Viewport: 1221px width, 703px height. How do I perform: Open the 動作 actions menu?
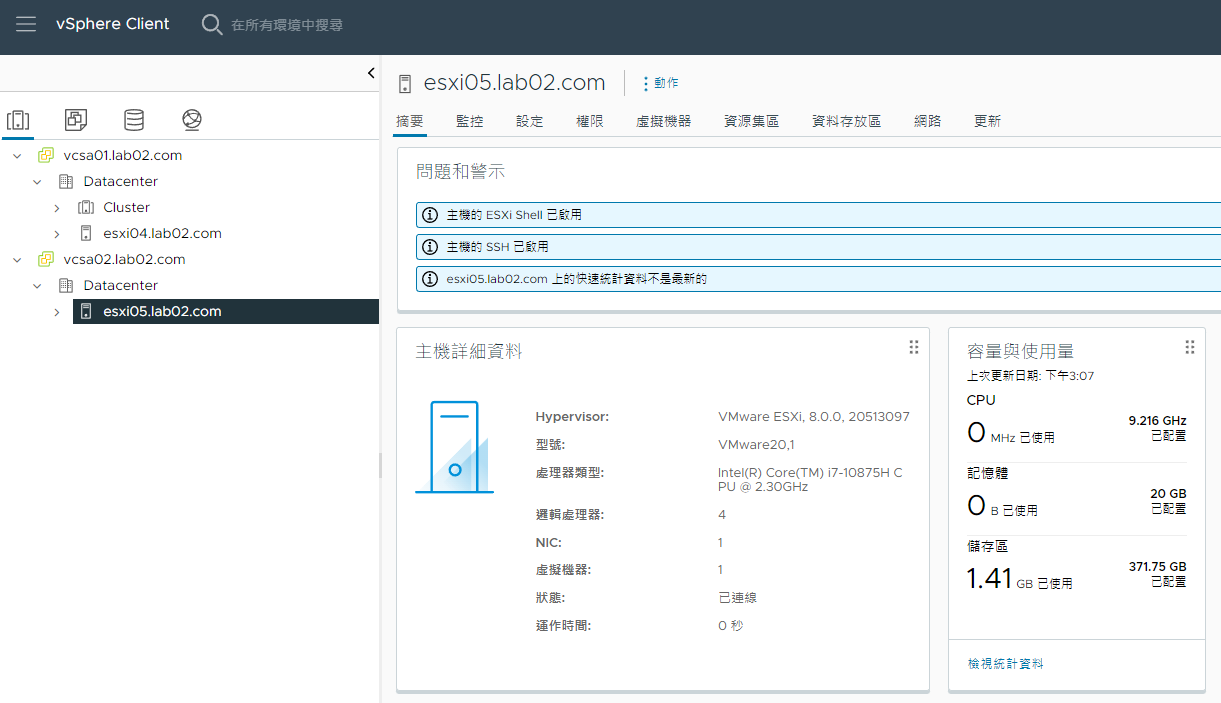[x=660, y=83]
